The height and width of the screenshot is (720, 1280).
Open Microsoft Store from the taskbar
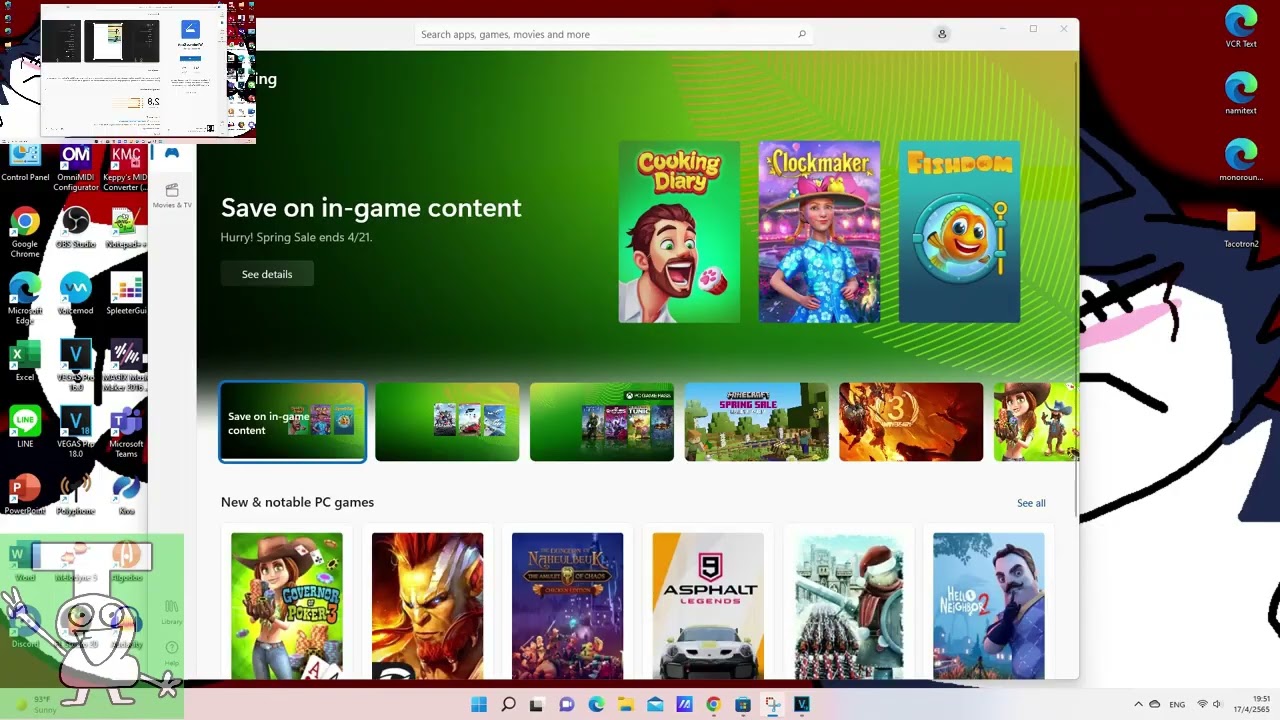[x=742, y=704]
